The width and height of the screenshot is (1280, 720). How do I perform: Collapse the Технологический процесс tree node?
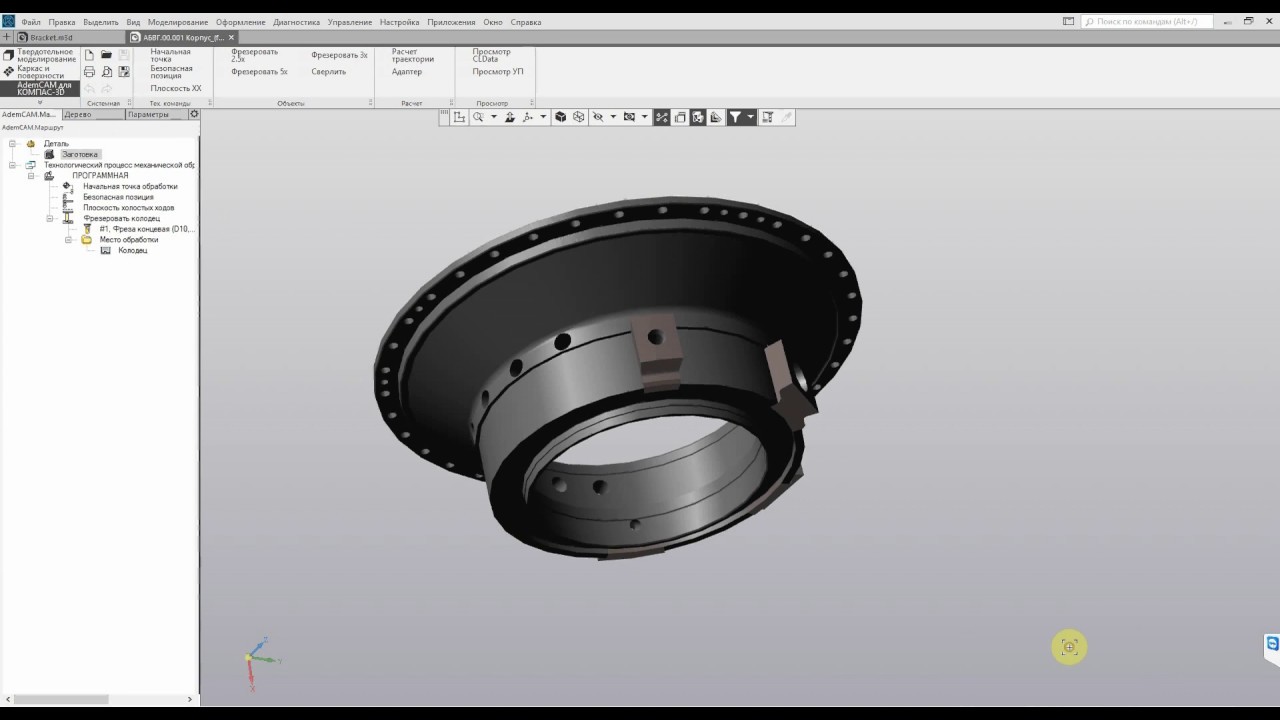[13, 165]
